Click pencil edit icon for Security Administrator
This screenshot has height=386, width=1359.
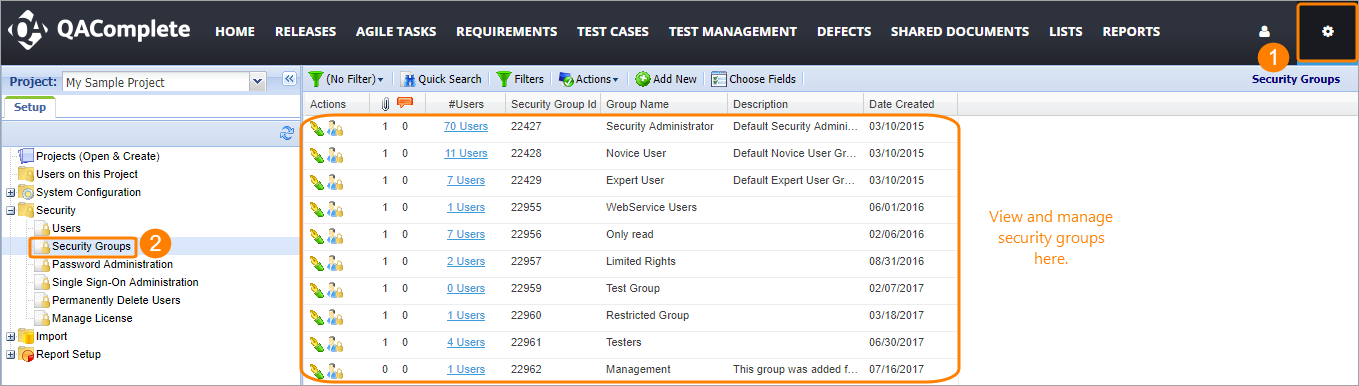pyautogui.click(x=316, y=127)
